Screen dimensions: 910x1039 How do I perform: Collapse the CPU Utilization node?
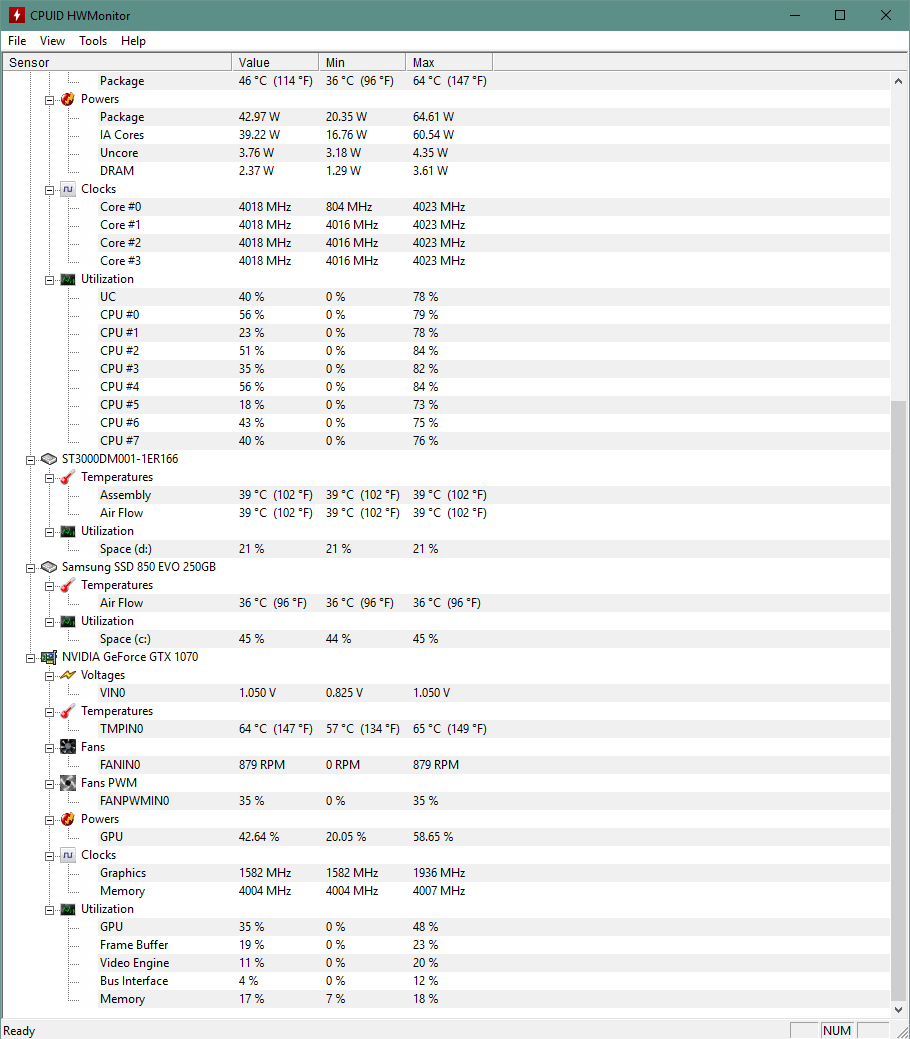(x=49, y=281)
